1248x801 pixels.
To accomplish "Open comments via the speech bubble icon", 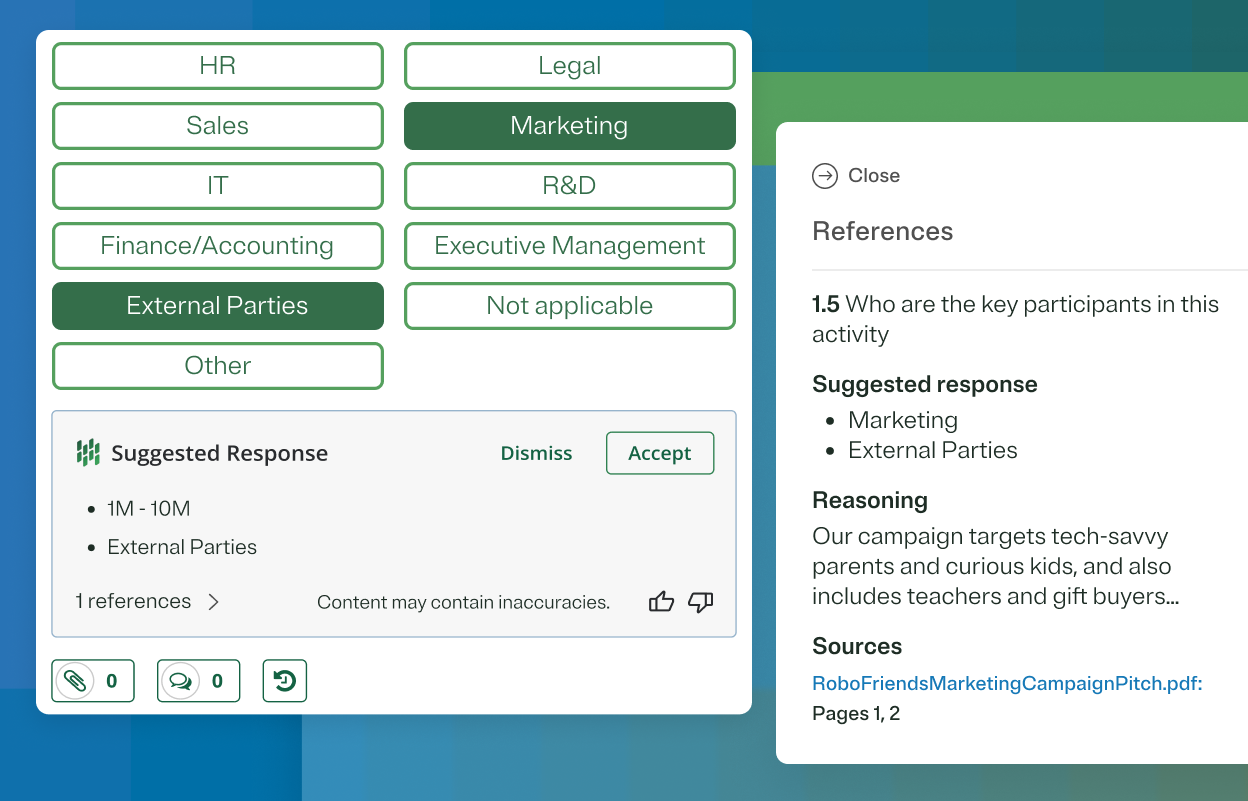I will tap(198, 680).
